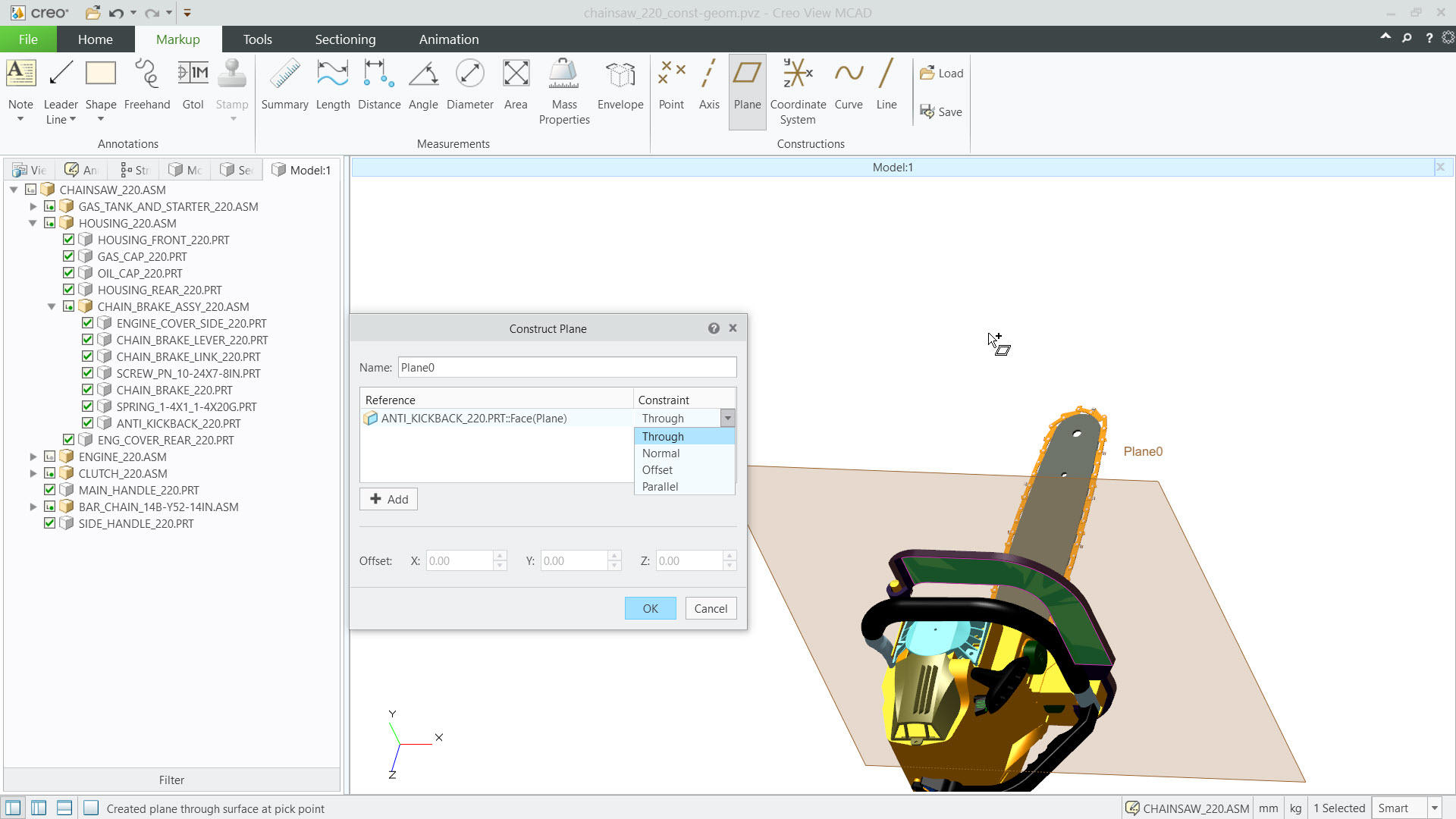The image size is (1456, 819).
Task: Toggle SIDE_HANDLE_220.PRT checkbox
Action: tap(49, 523)
